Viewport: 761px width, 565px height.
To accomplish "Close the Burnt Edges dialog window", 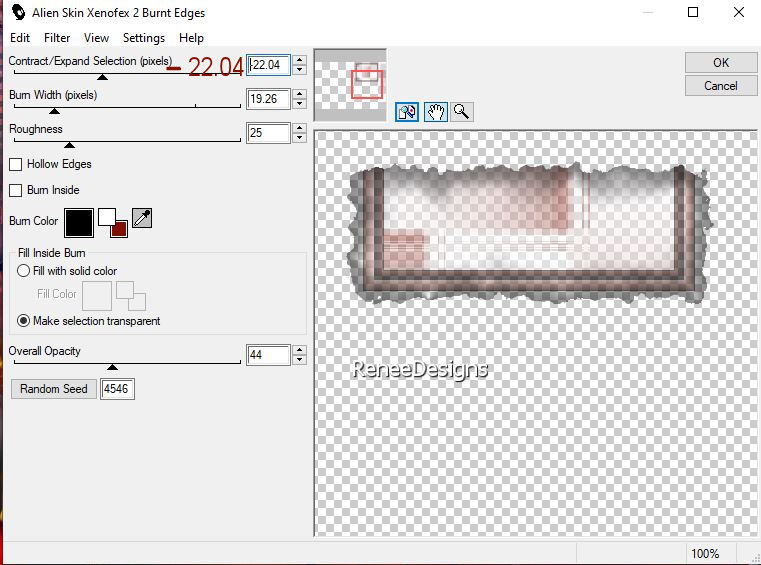I will [739, 12].
